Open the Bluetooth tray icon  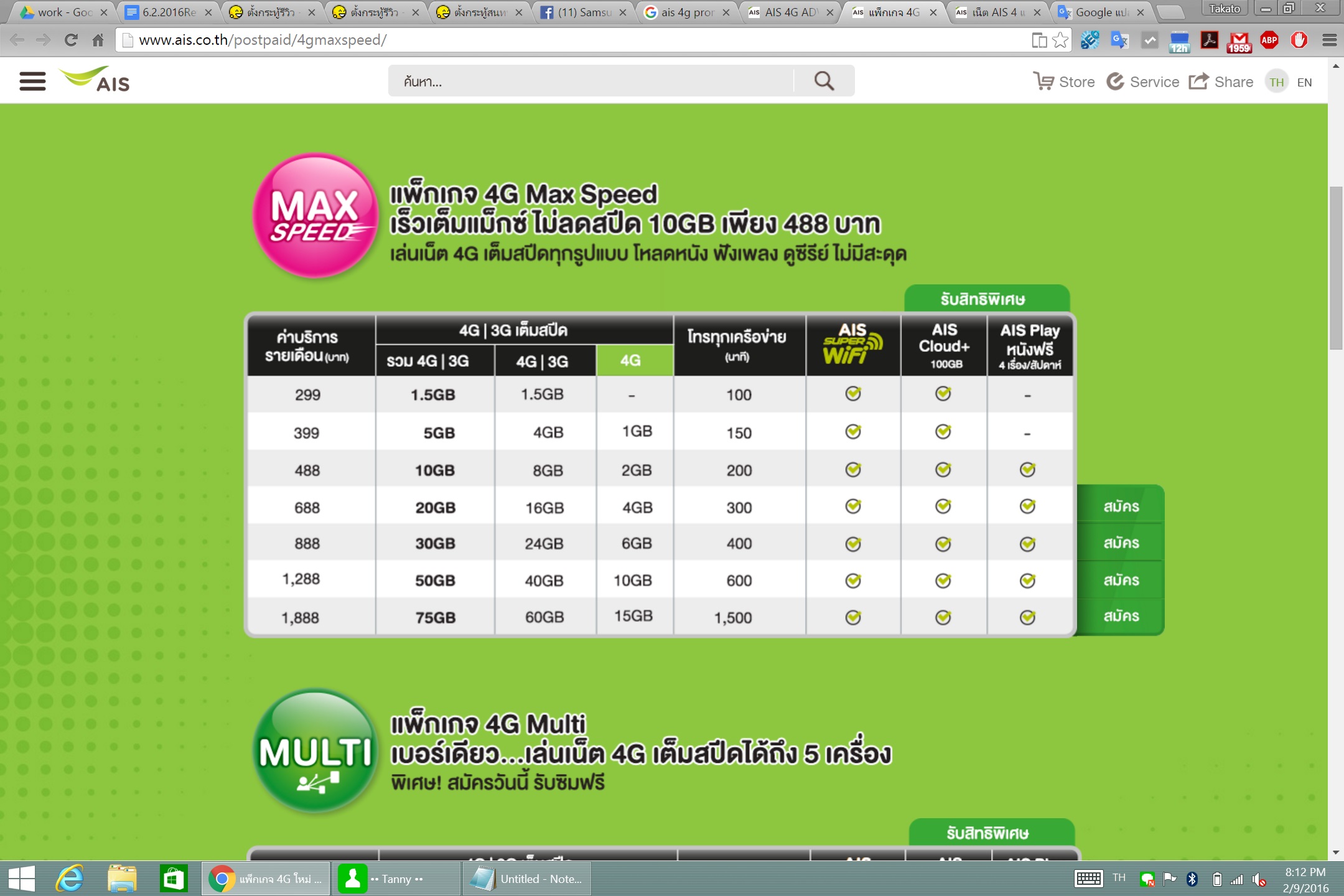[x=1192, y=879]
